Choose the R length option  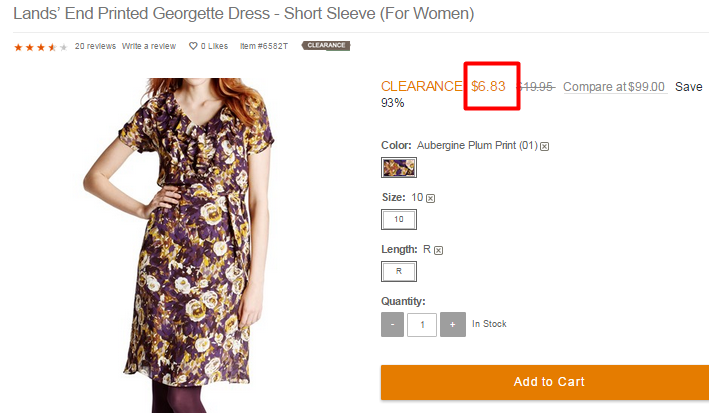[x=399, y=271]
